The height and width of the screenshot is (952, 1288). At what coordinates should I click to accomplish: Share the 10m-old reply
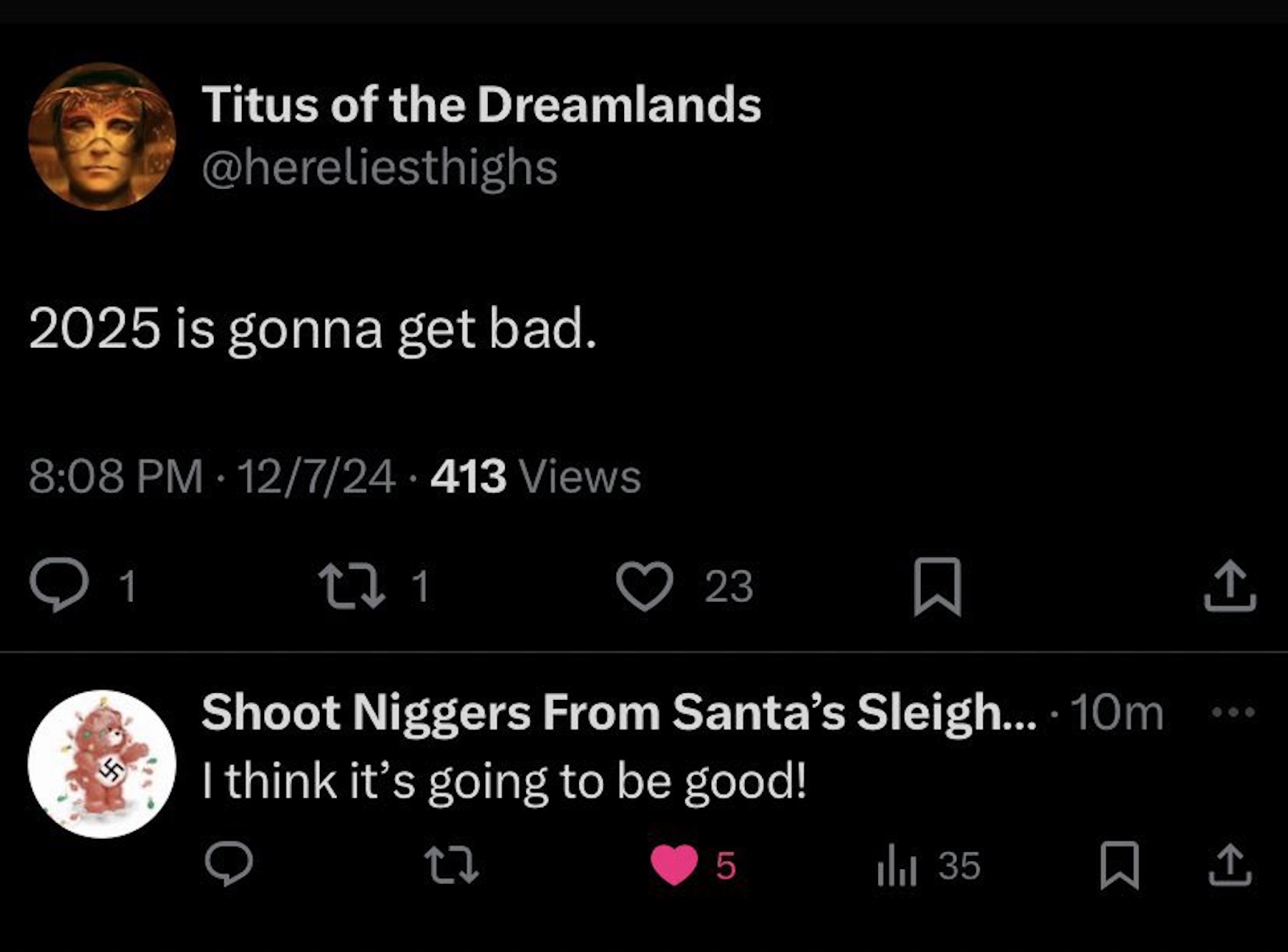pyautogui.click(x=1229, y=865)
